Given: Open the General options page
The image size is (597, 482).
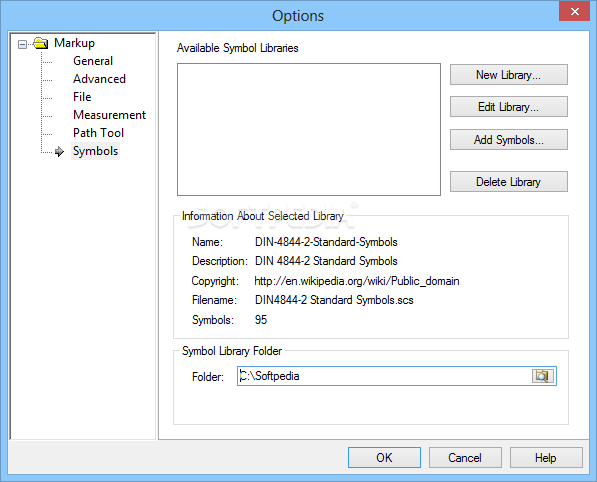Looking at the screenshot, I should click(x=93, y=61).
